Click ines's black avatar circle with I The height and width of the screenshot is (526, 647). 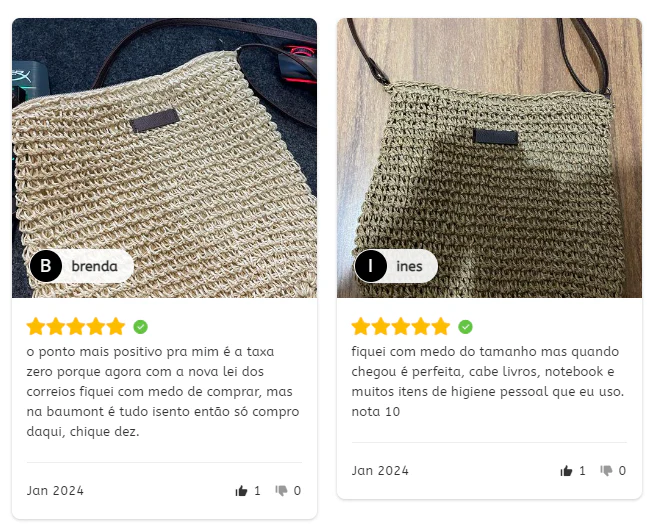(371, 266)
